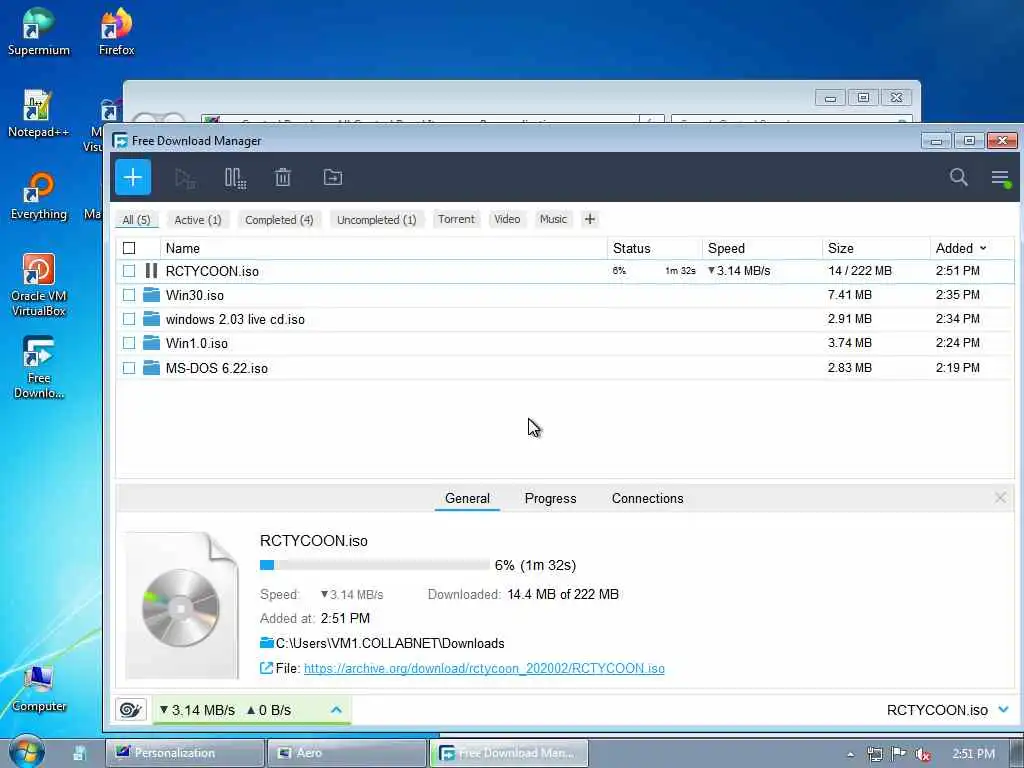1024x768 pixels.
Task: Select the Uncompleted (1) filter
Action: tap(377, 219)
